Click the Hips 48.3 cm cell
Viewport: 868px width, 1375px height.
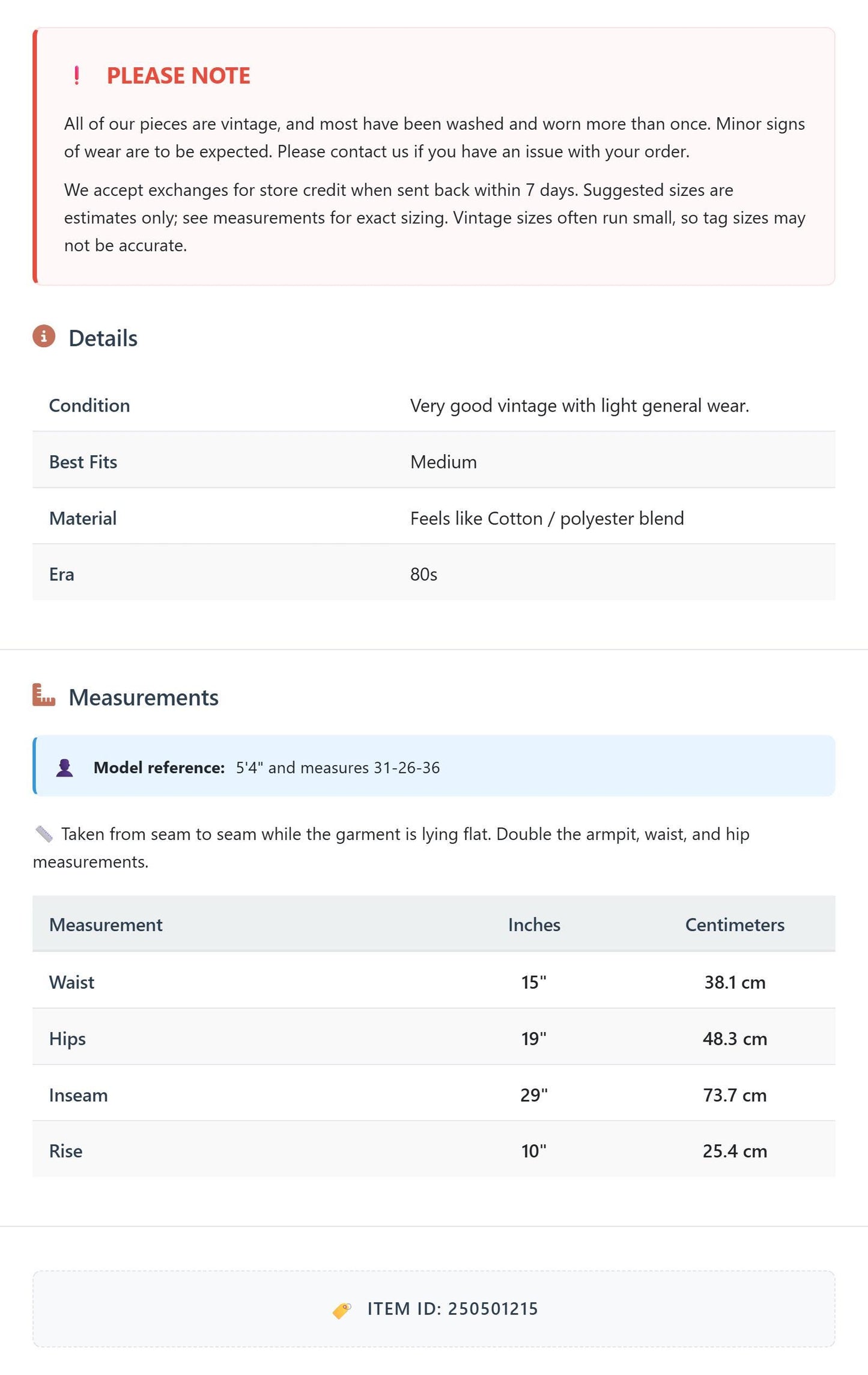click(735, 1039)
